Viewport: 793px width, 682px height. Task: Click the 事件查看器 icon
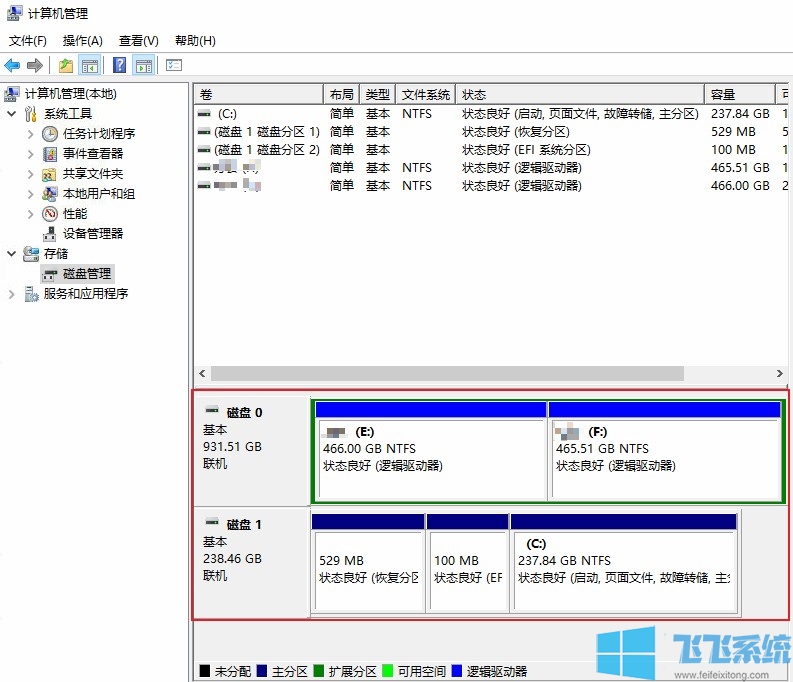[50, 154]
